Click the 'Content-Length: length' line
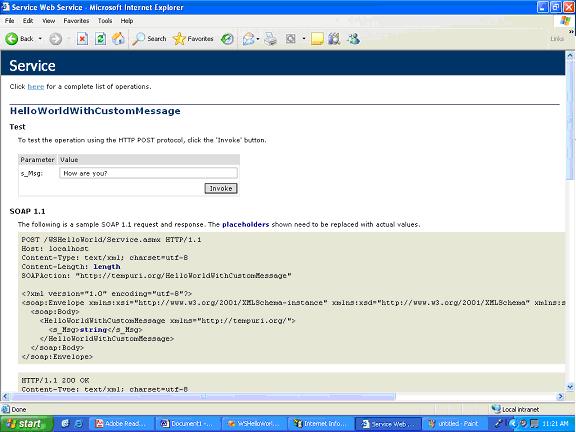Viewport: 576px width, 432px height. tap(71, 267)
